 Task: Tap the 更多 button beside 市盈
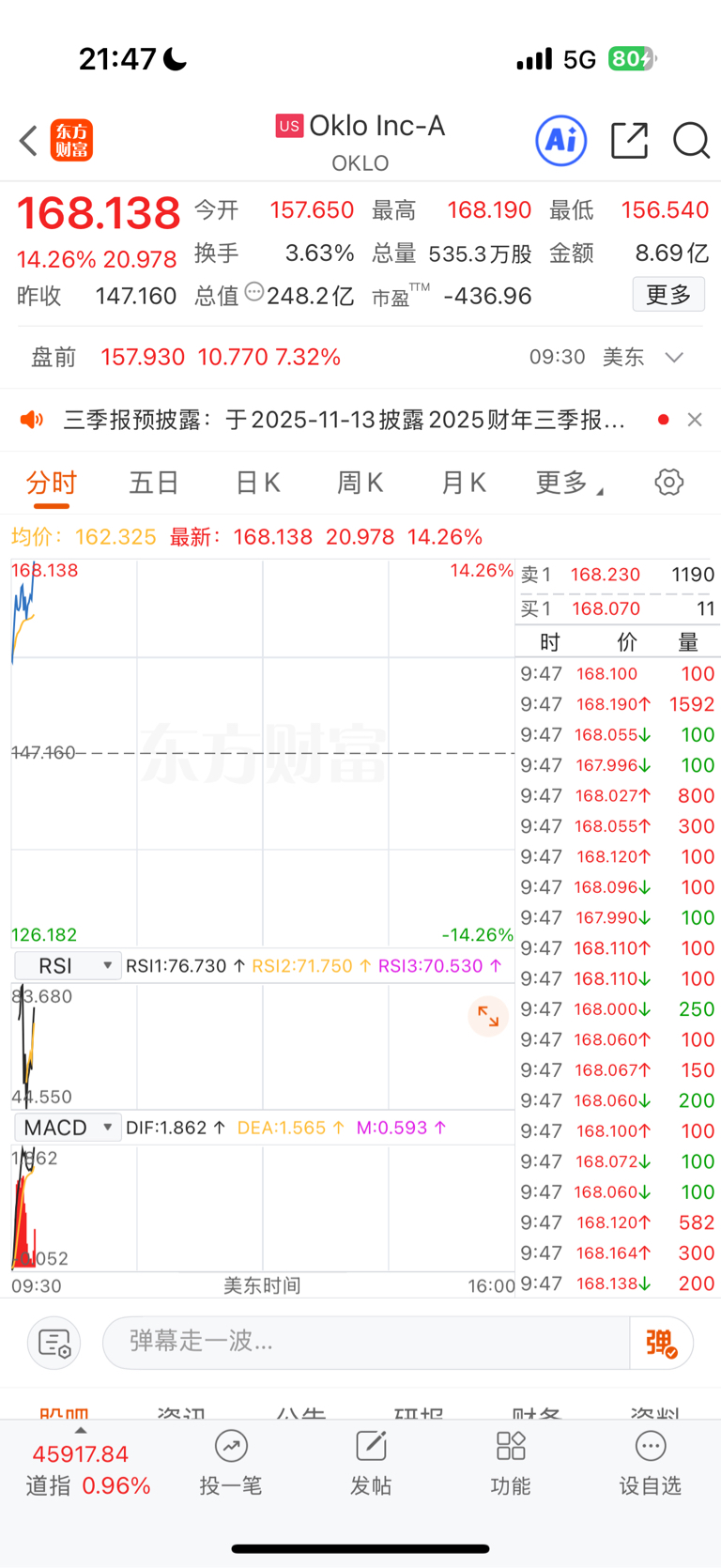(668, 295)
